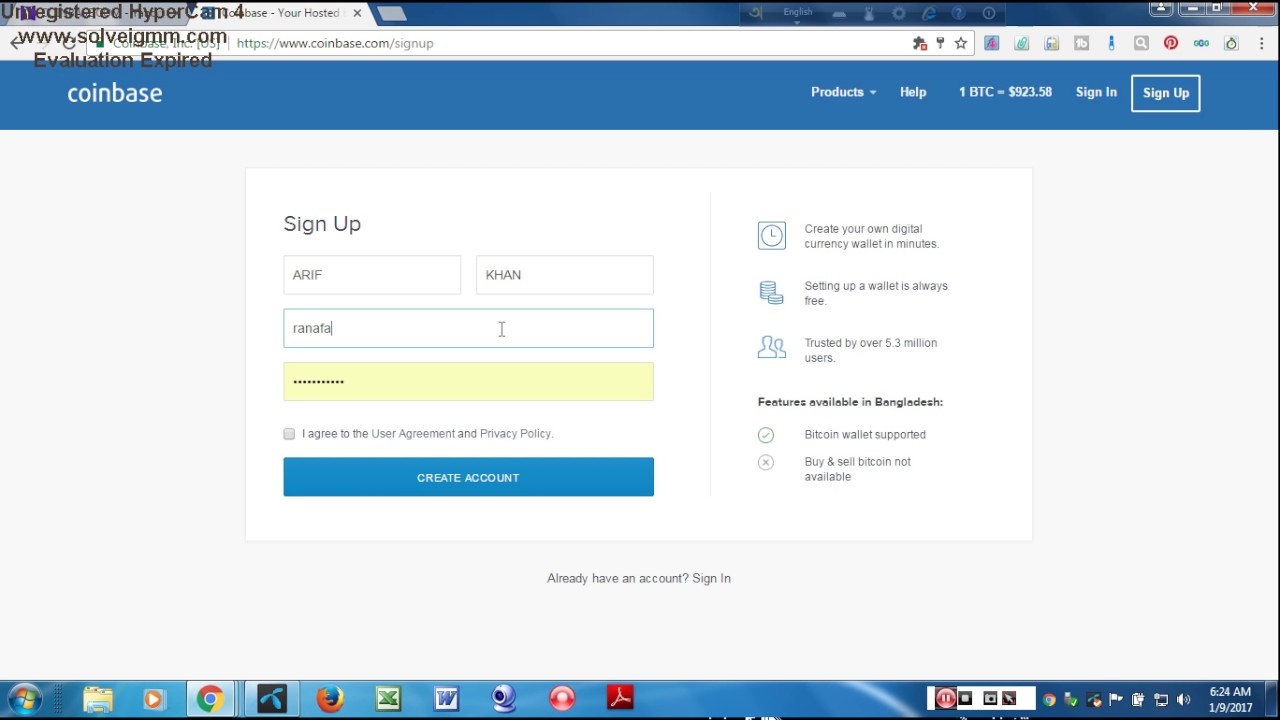1280x720 pixels.
Task: Click the Chrome user profile button
Action: click(x=1160, y=8)
